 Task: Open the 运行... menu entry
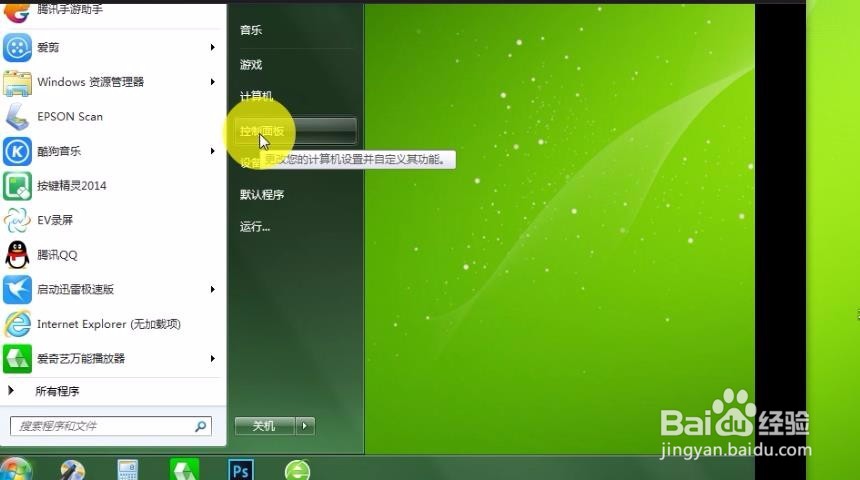254,227
